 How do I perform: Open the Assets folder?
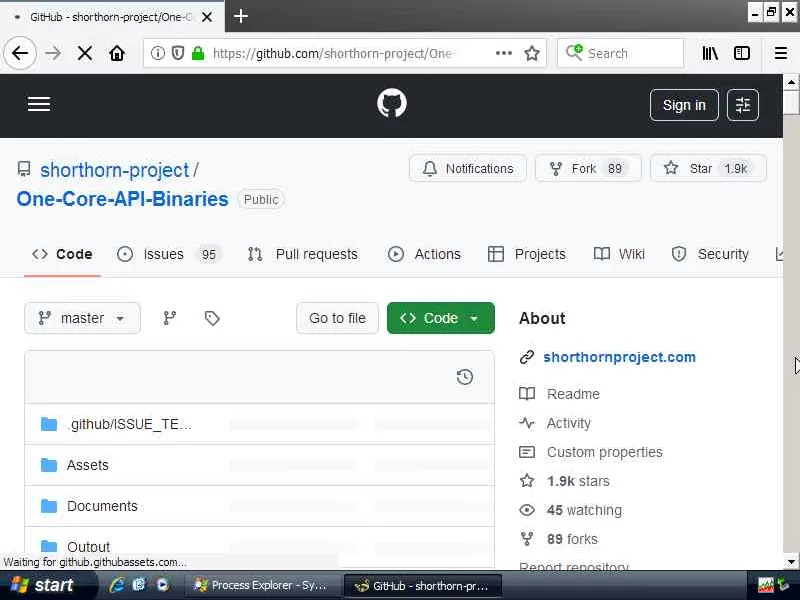click(88, 465)
